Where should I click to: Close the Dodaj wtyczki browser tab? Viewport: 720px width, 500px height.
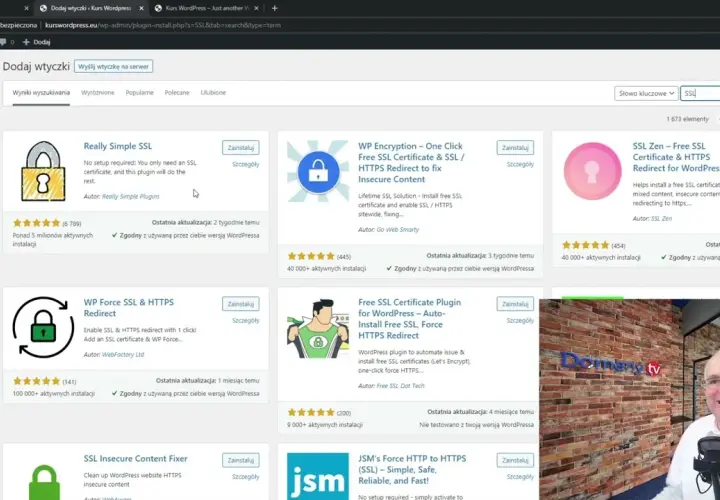point(141,8)
